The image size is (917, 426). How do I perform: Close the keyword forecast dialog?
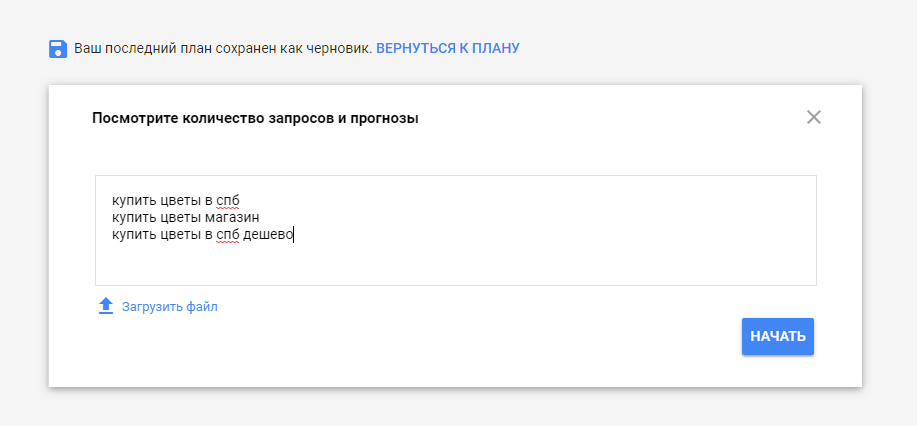[x=813, y=117]
